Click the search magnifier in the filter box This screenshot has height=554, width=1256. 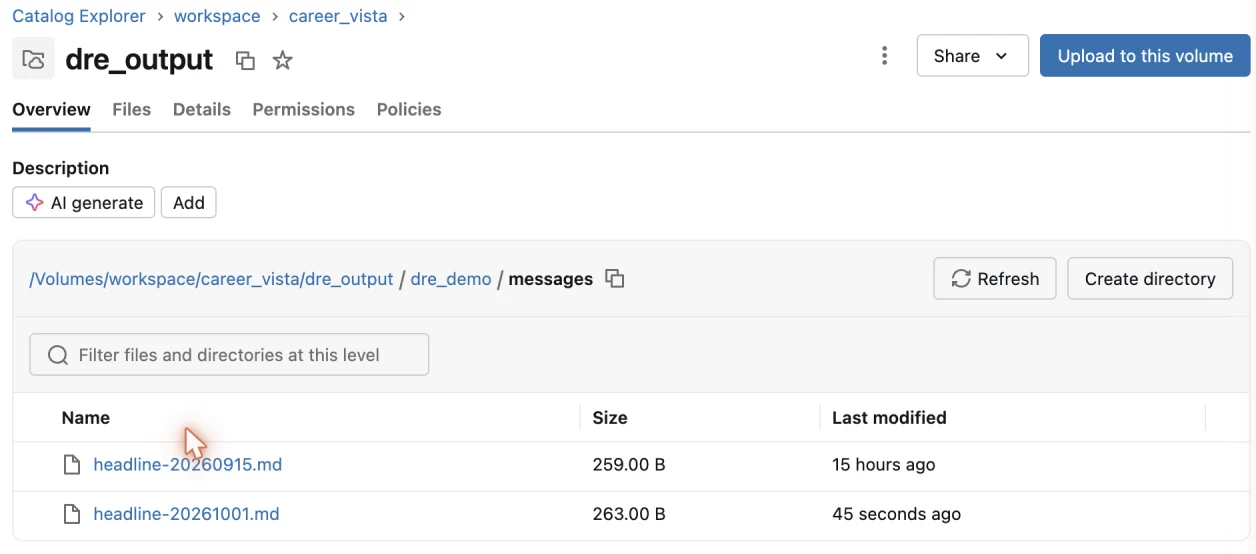[58, 355]
